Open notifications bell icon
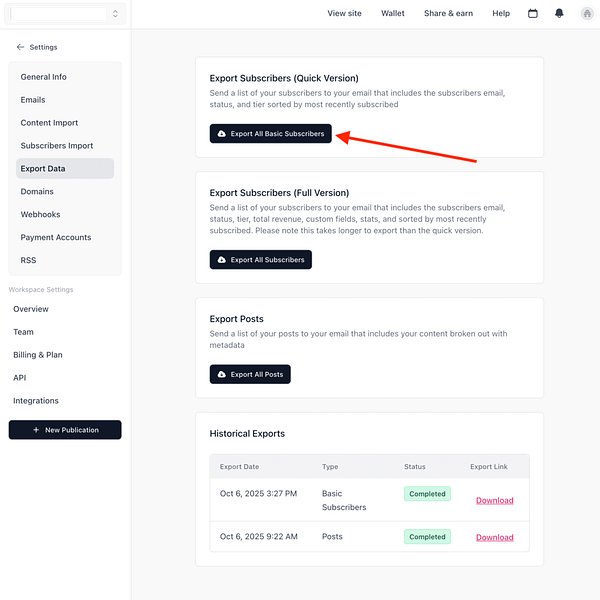This screenshot has width=600, height=600. (559, 14)
